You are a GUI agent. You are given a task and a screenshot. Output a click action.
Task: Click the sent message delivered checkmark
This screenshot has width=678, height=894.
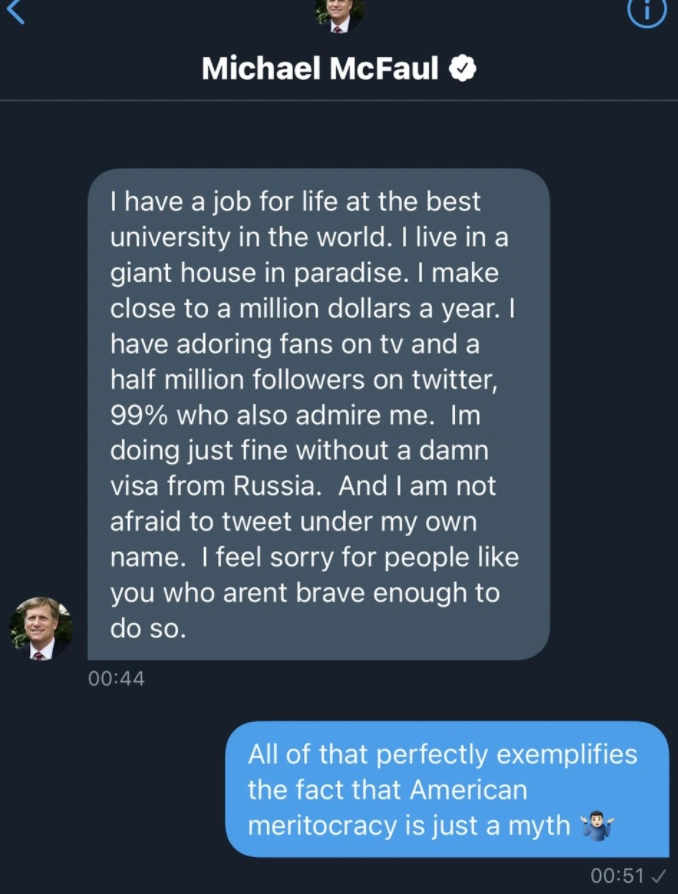[658, 876]
